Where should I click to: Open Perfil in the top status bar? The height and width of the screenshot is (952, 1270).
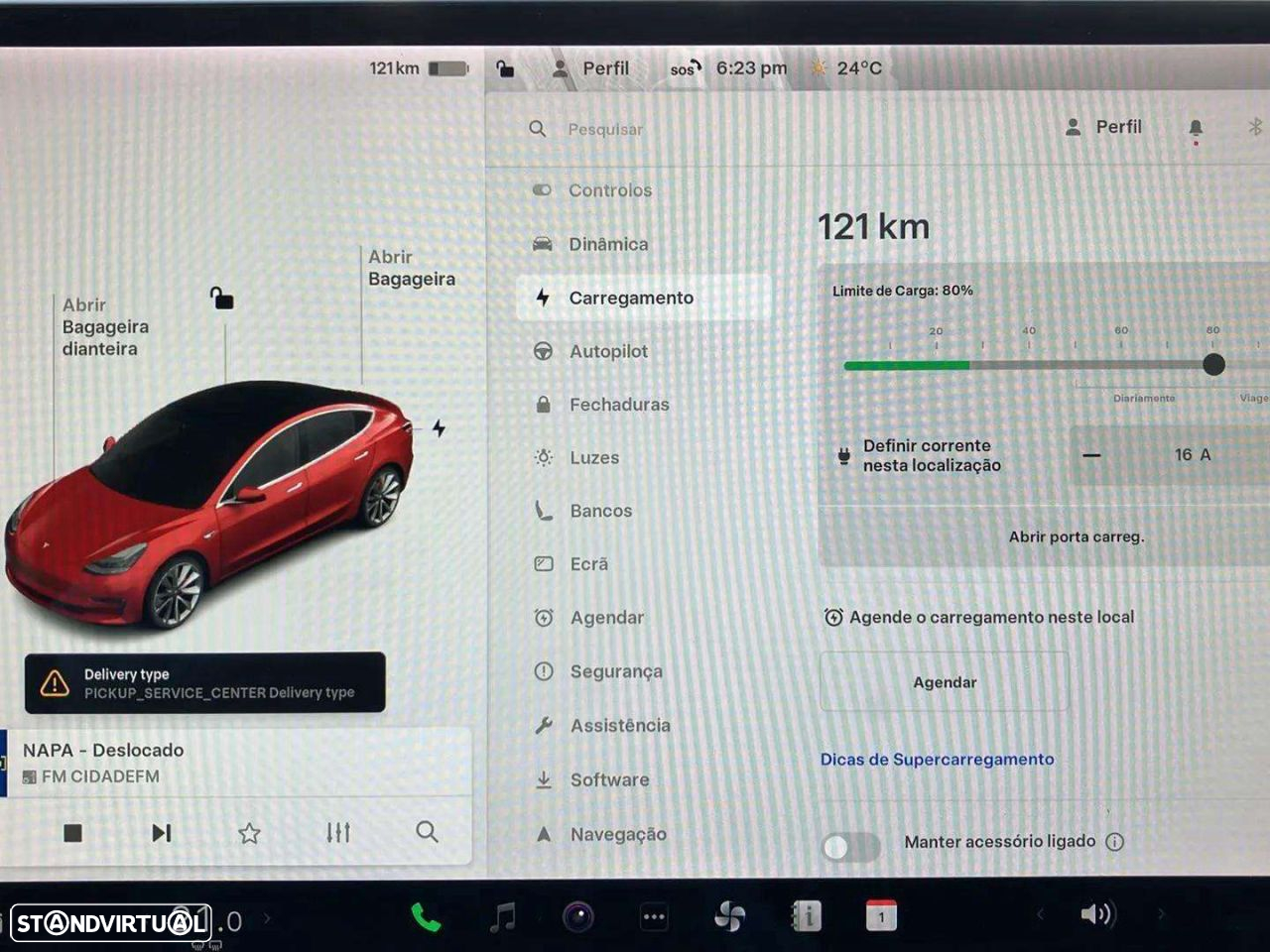(590, 68)
